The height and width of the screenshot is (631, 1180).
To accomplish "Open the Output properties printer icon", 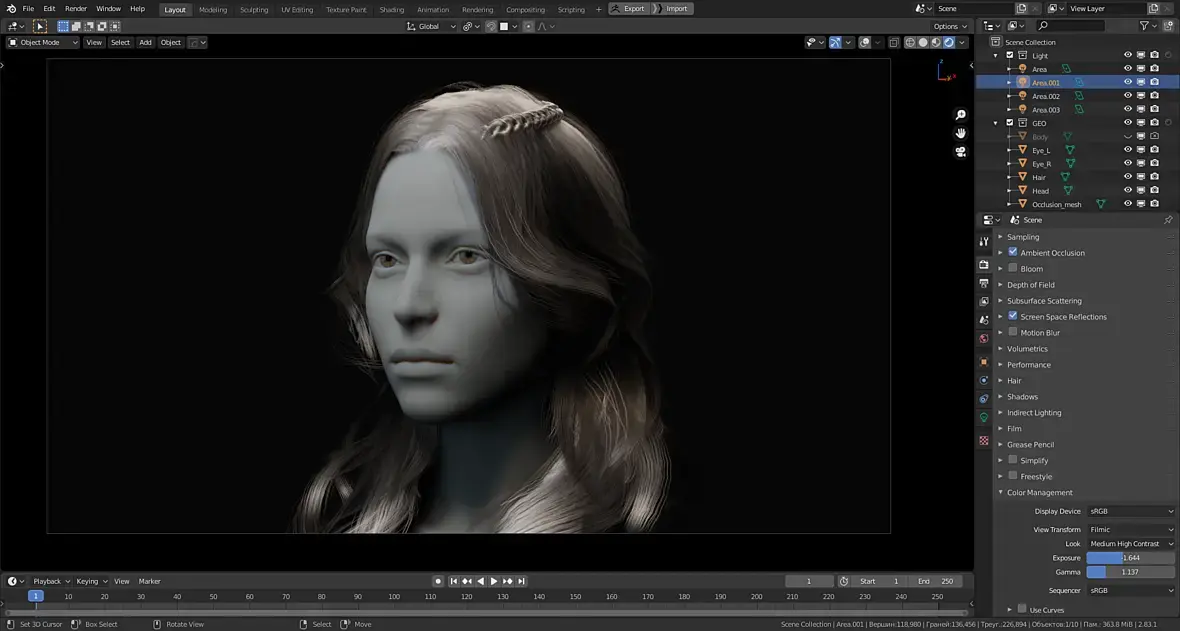I will pos(984,283).
